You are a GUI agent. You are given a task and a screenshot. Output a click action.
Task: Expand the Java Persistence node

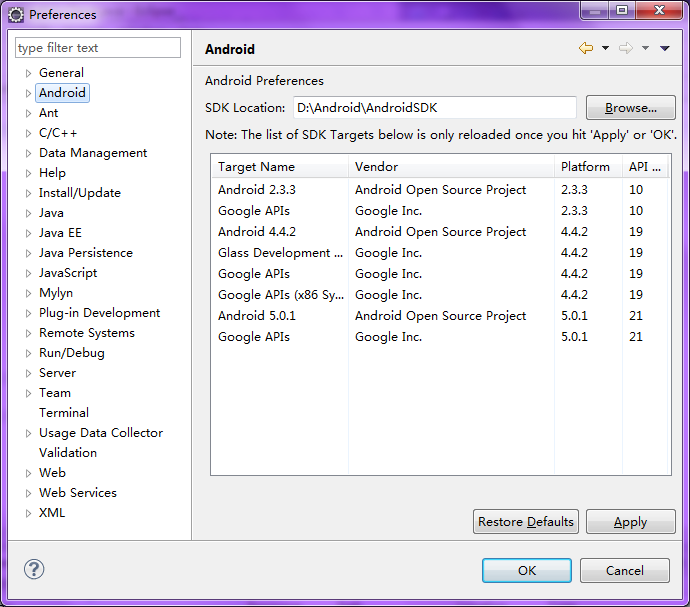point(28,253)
